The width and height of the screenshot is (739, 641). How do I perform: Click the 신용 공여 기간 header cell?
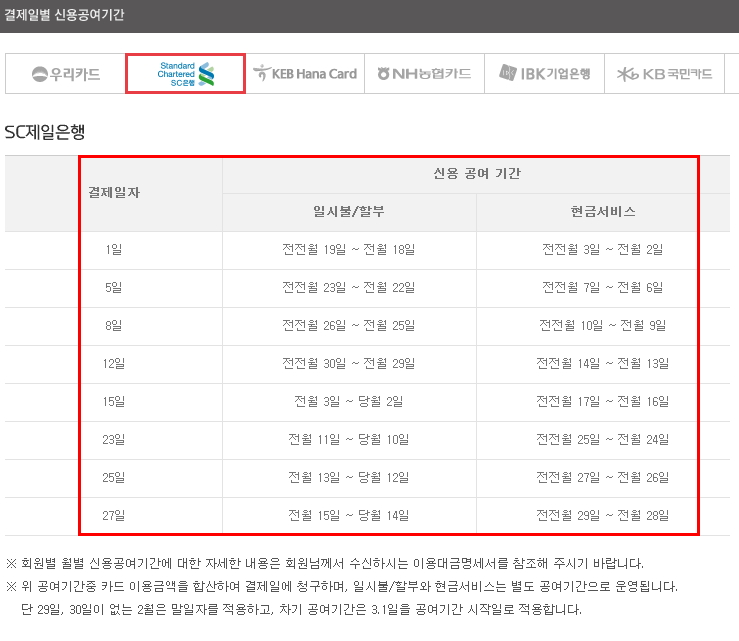475,174
